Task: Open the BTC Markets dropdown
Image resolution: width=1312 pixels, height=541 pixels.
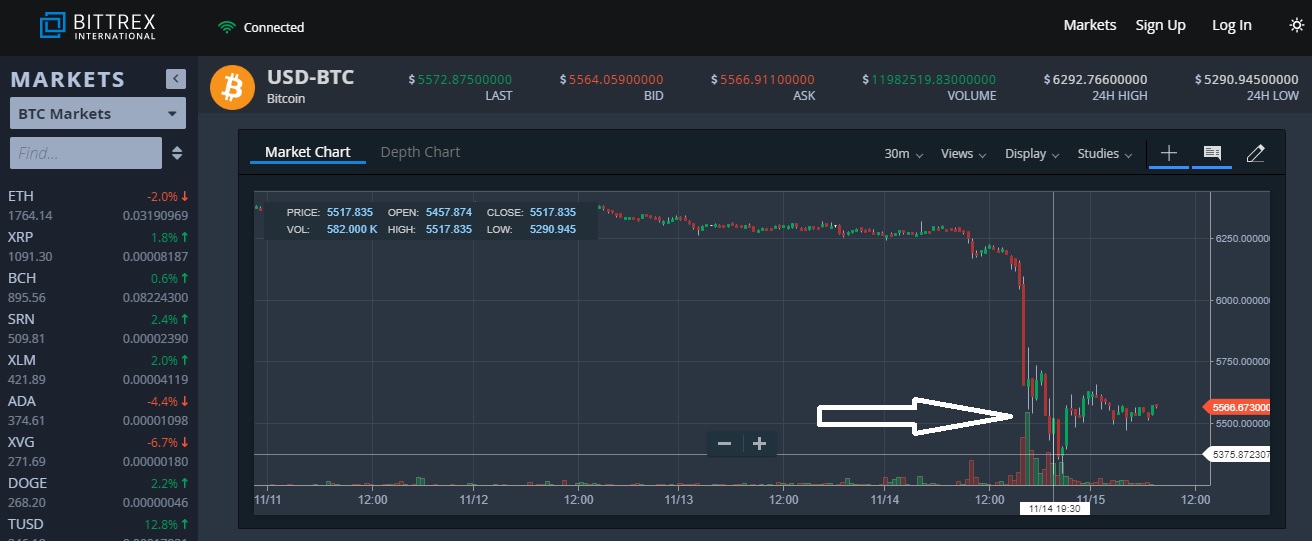Action: (x=98, y=114)
